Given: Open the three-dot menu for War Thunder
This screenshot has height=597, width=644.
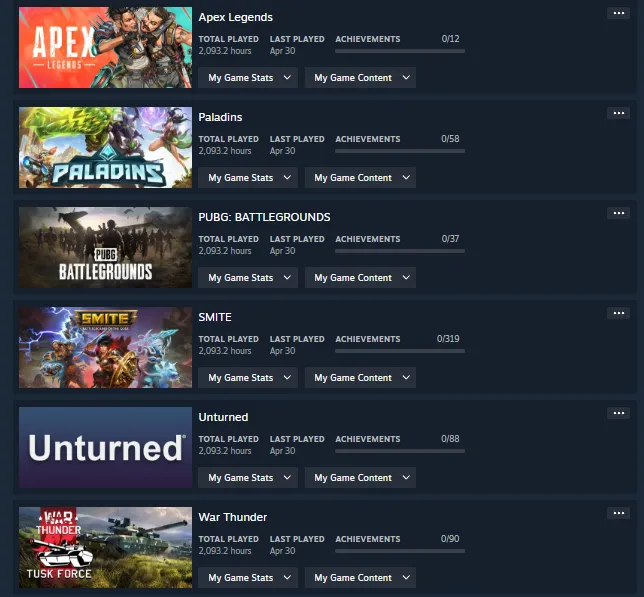Looking at the screenshot, I should [x=618, y=513].
